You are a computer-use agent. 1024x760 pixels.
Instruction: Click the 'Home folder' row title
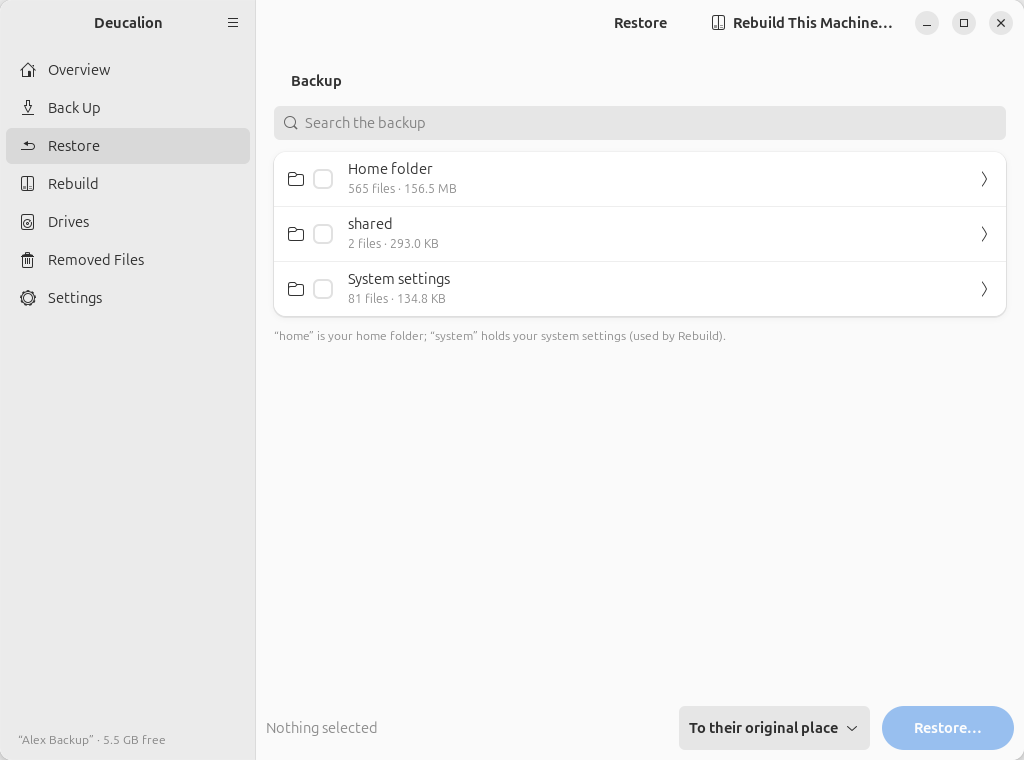pos(390,169)
